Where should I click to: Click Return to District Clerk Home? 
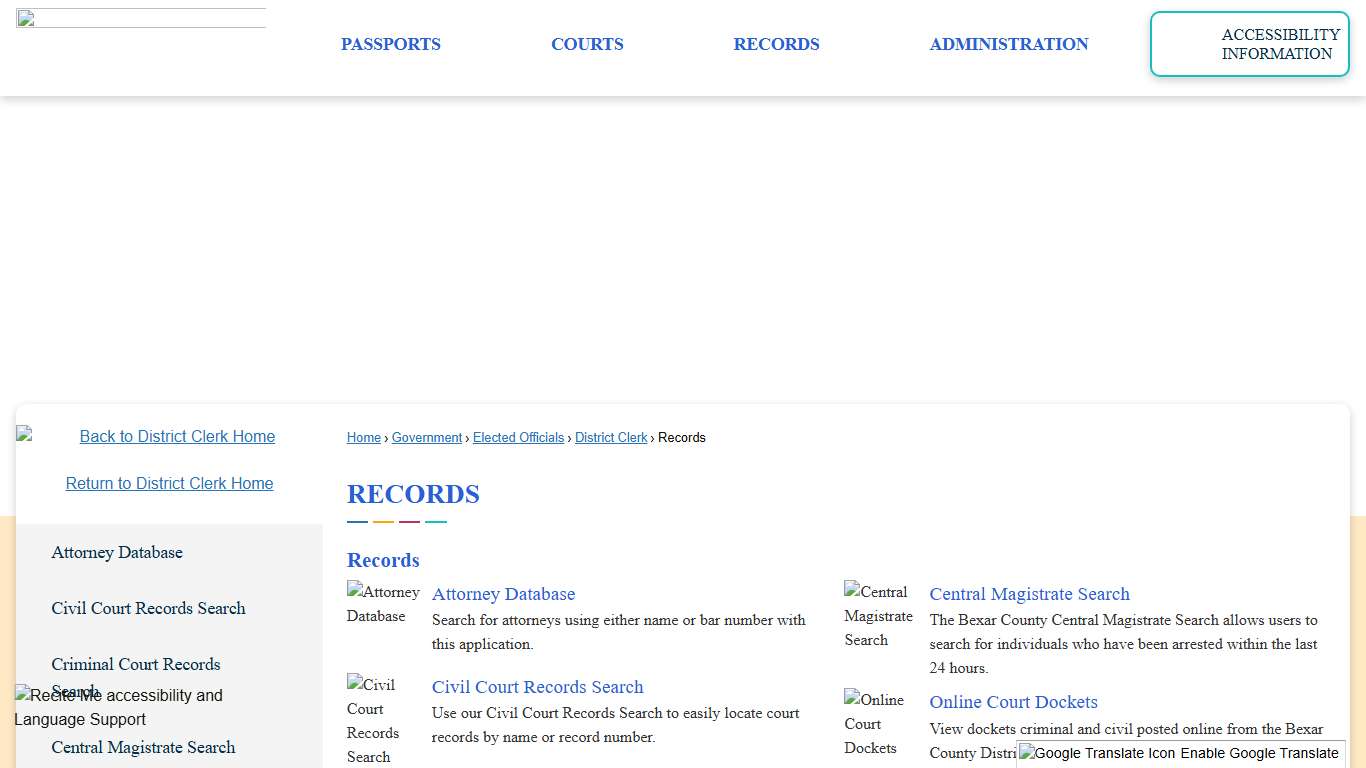(x=169, y=483)
